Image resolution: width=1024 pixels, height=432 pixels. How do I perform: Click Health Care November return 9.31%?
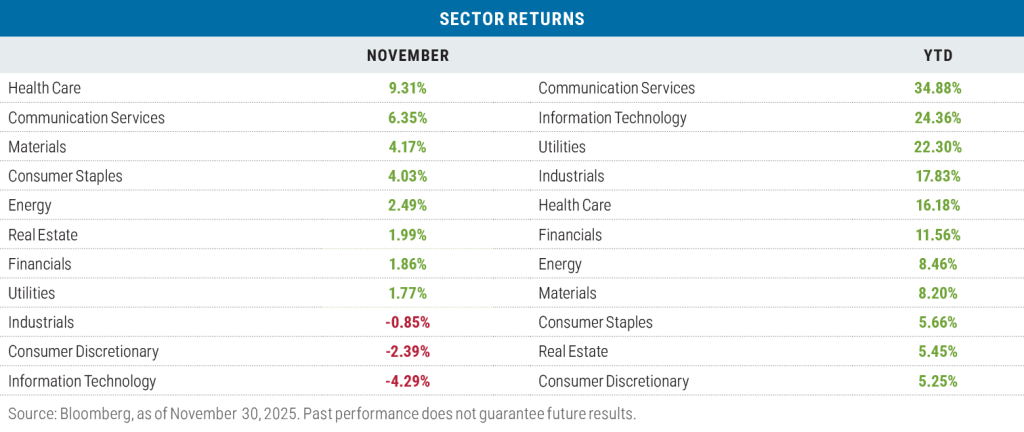[x=408, y=88]
